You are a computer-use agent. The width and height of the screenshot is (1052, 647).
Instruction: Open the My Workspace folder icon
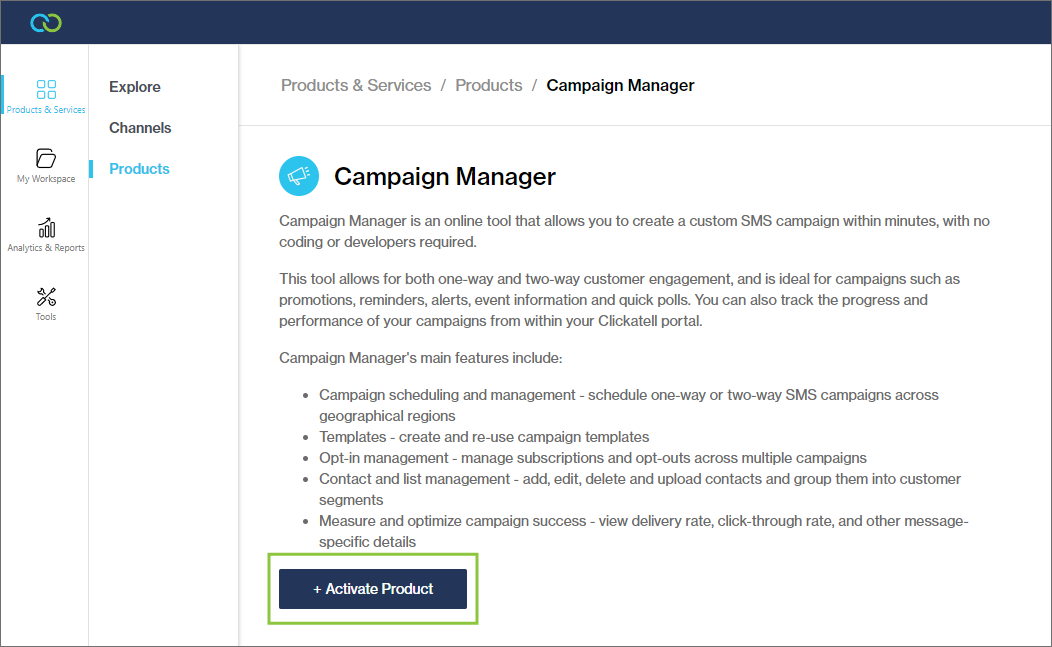click(46, 158)
